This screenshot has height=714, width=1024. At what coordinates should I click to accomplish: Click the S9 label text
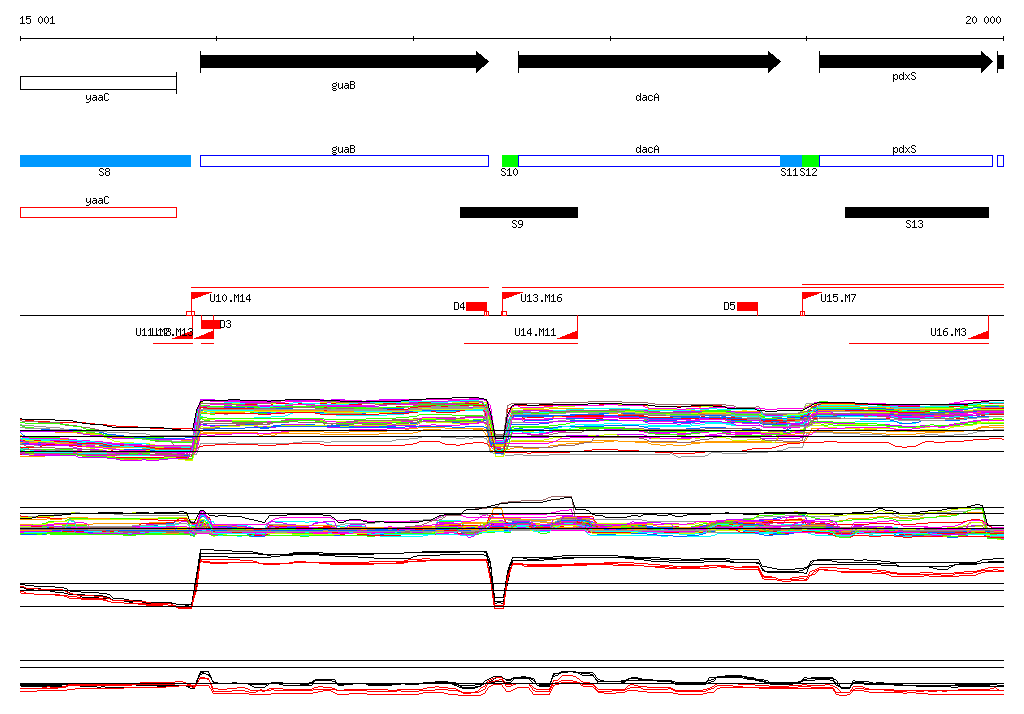coord(517,224)
